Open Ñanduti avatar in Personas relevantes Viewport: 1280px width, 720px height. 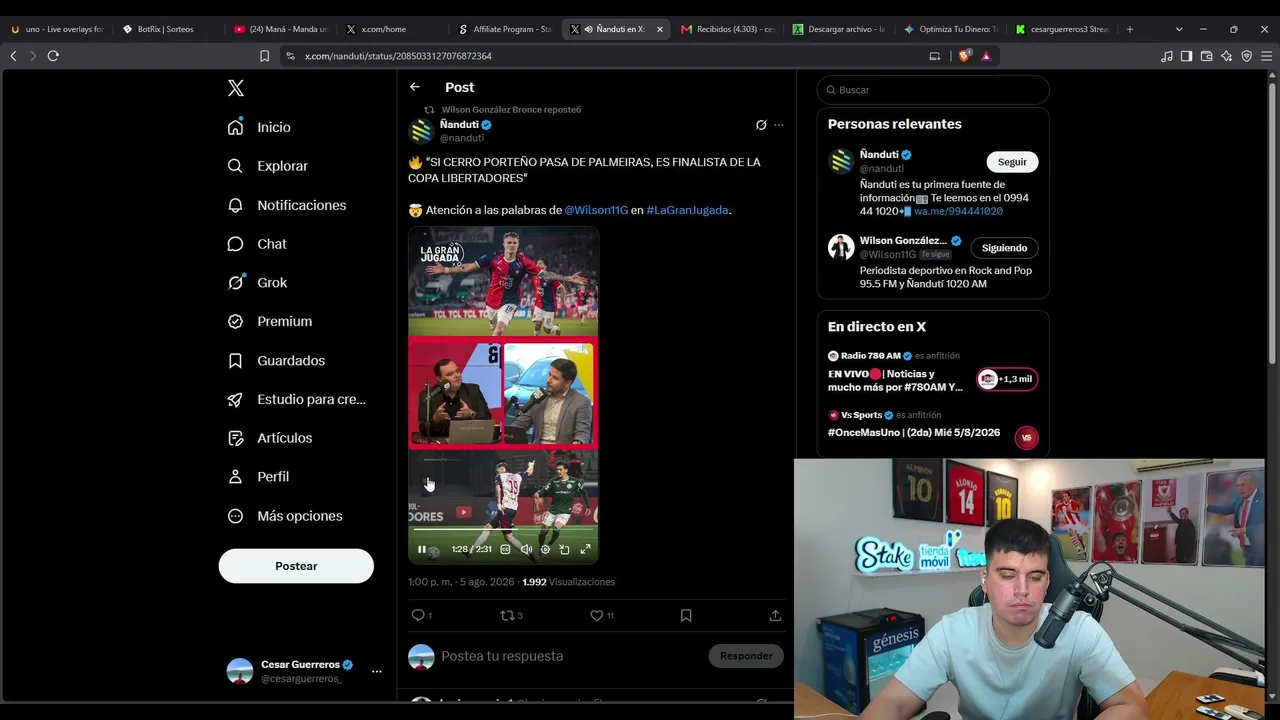841,161
